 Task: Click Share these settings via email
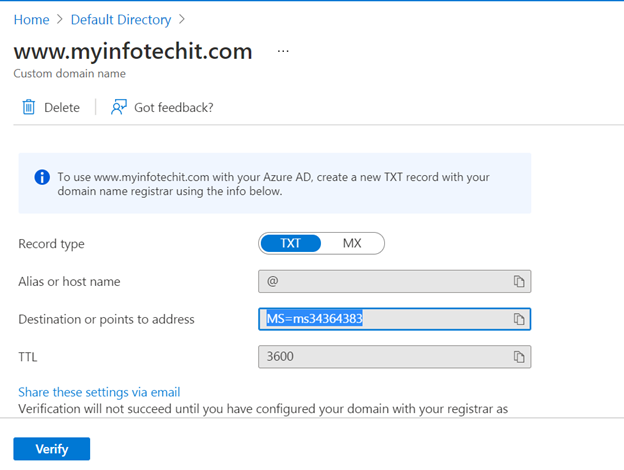point(99,392)
